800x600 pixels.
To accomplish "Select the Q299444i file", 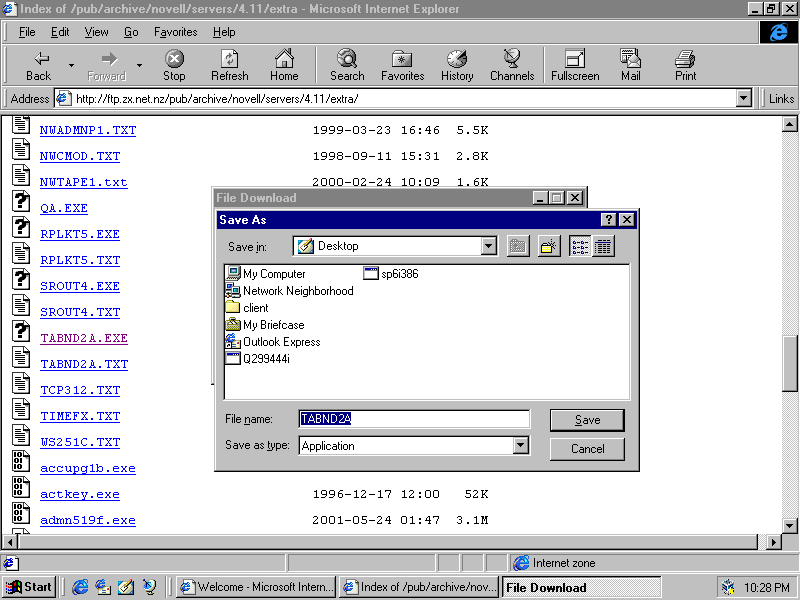I will click(x=258, y=359).
